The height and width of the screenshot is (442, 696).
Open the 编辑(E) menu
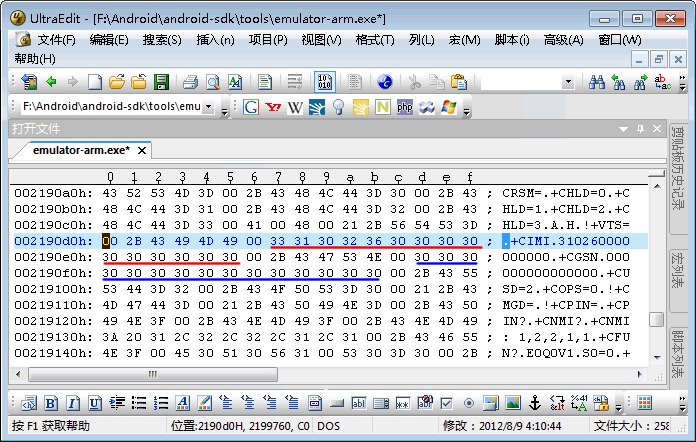[108, 39]
